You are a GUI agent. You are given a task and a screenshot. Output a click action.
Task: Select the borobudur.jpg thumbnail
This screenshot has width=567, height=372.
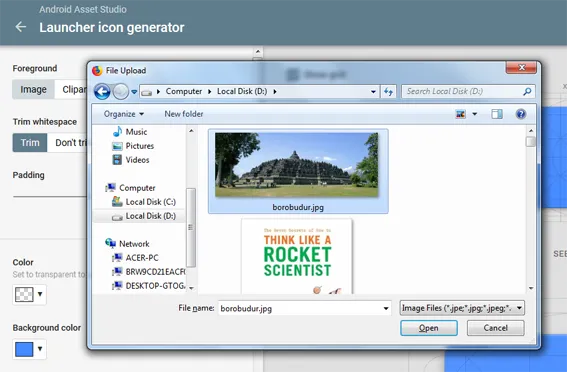pos(297,164)
